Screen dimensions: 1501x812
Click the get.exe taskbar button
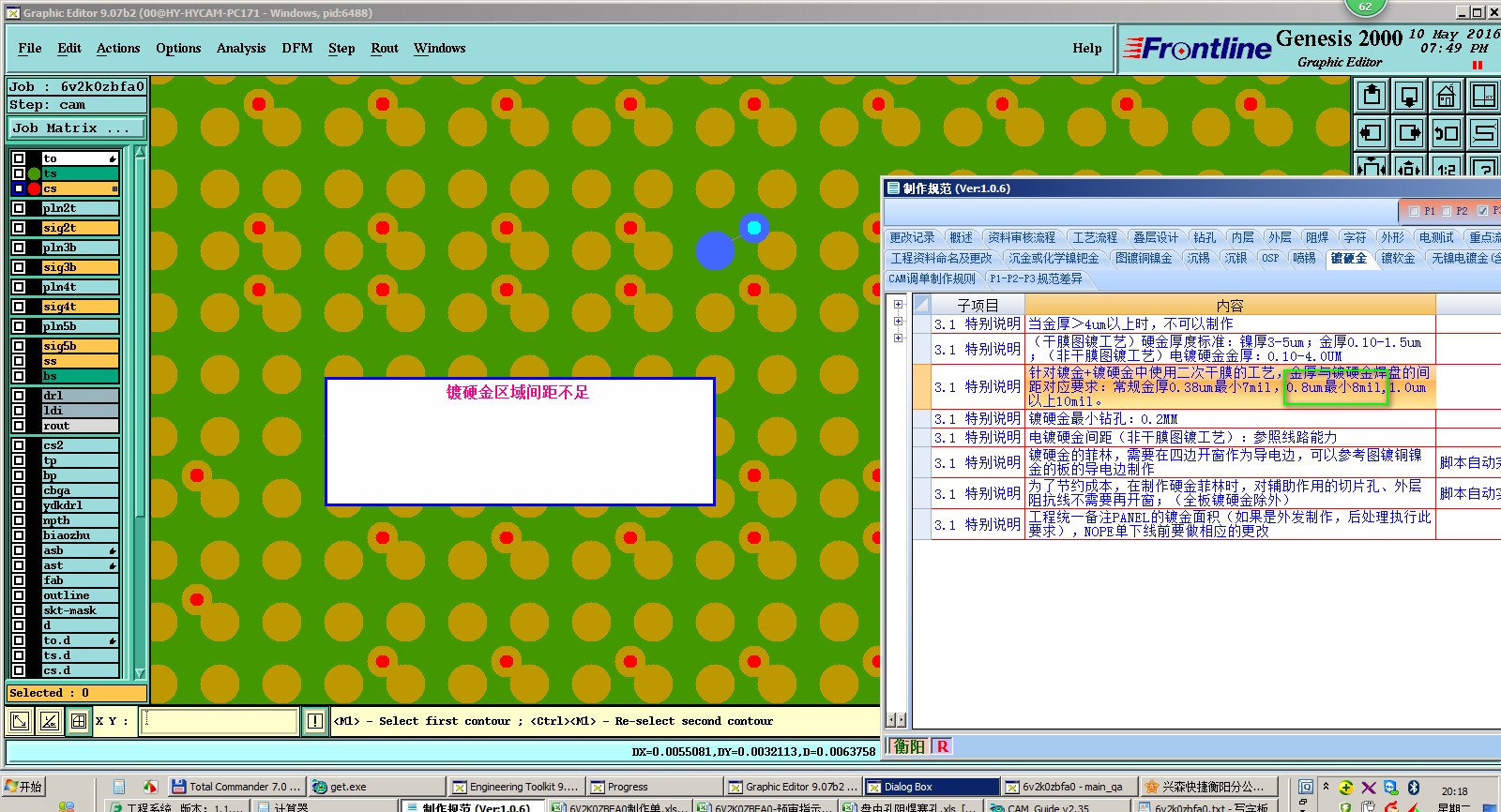tap(376, 787)
